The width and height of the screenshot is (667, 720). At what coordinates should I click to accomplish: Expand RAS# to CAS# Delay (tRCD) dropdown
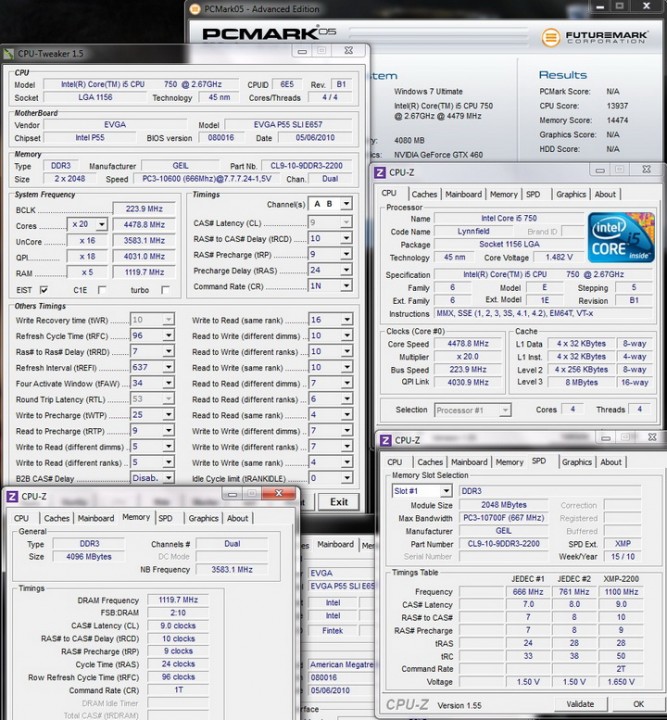[x=347, y=238]
